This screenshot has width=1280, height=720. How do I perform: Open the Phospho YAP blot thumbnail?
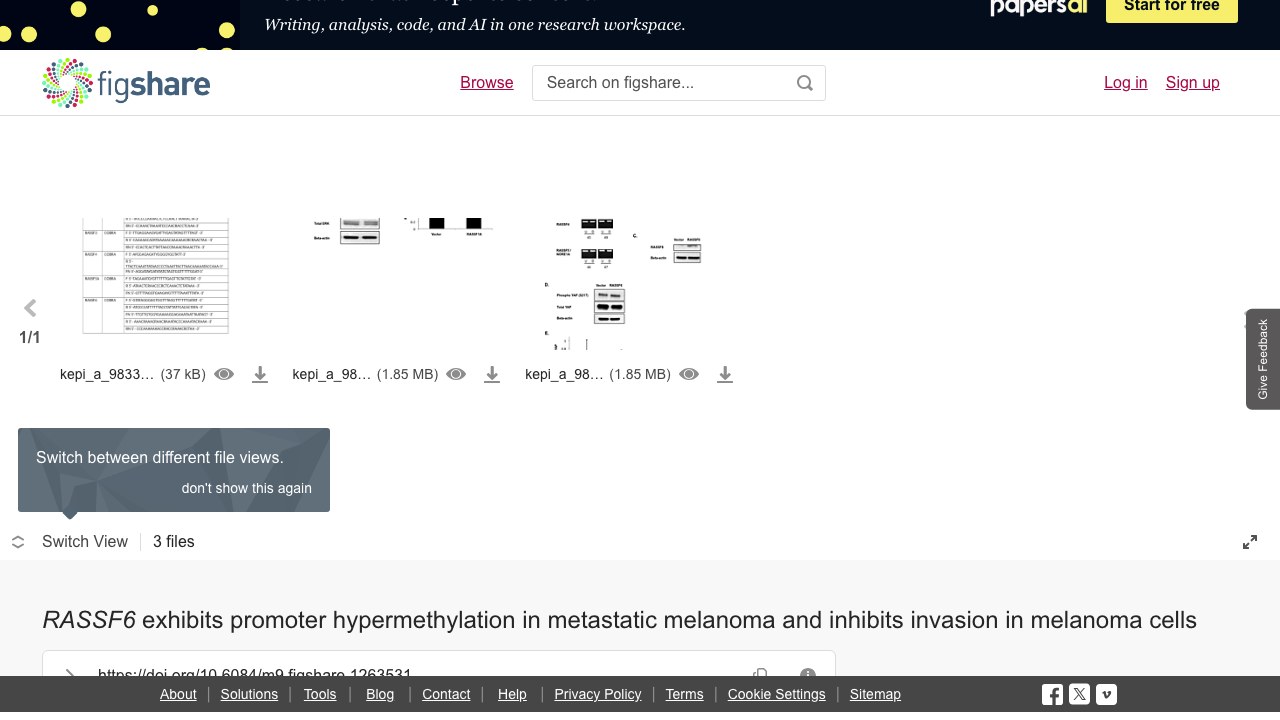point(628,284)
